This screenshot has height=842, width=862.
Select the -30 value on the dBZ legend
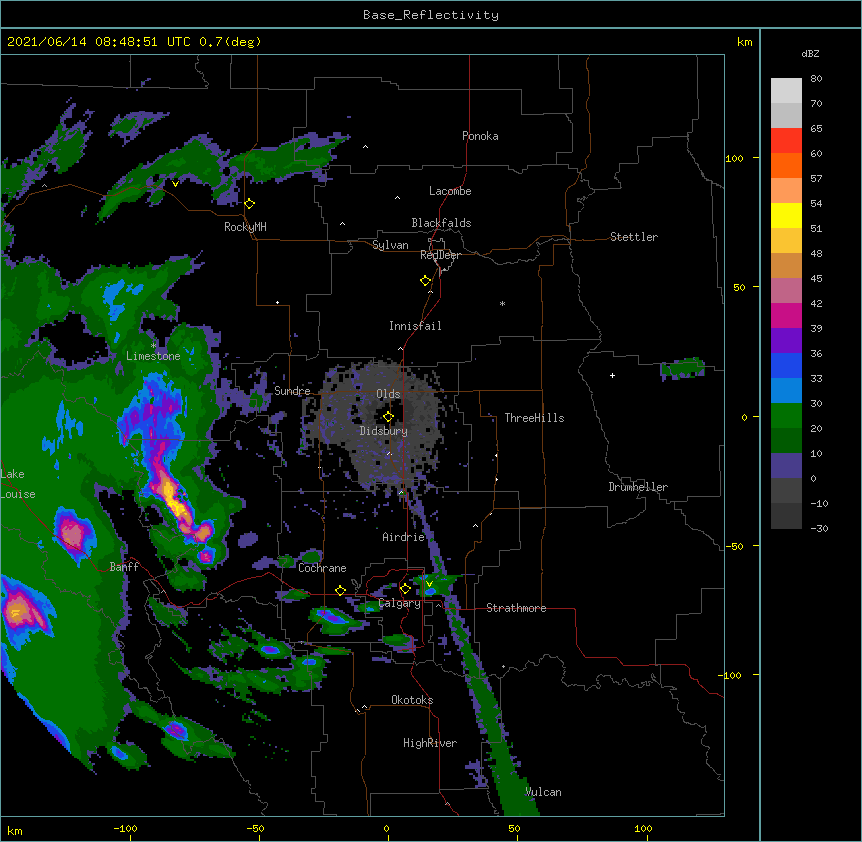819,529
